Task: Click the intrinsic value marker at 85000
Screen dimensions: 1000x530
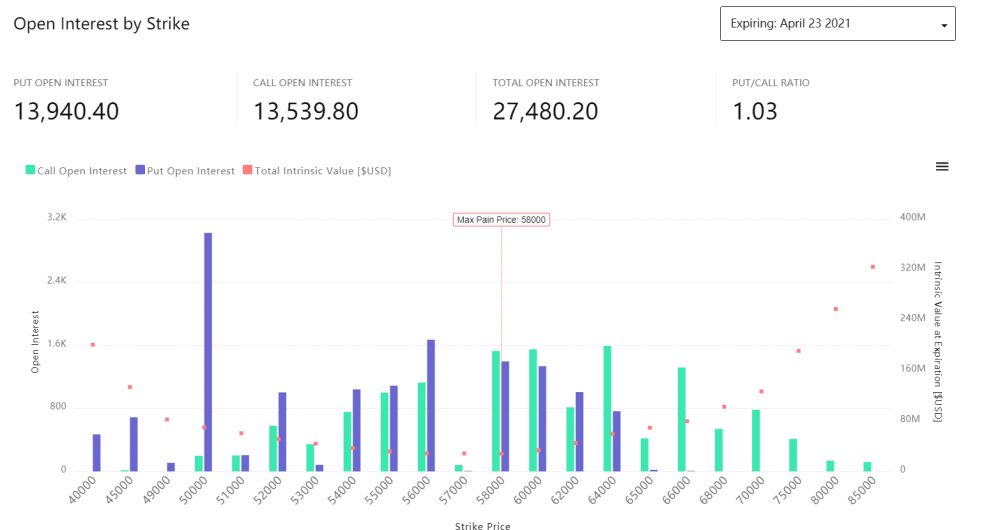Action: click(x=872, y=267)
